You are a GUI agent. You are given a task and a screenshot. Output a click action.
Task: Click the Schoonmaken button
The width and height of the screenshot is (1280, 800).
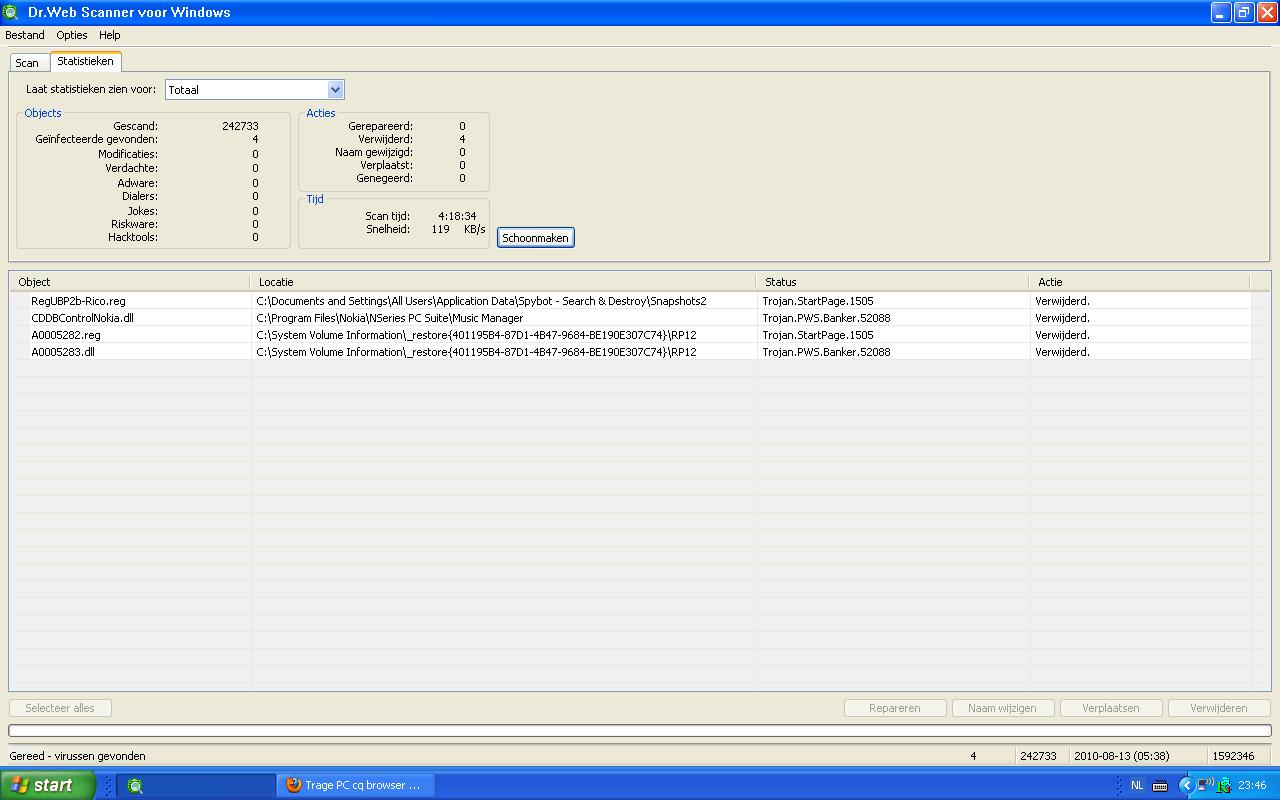535,238
